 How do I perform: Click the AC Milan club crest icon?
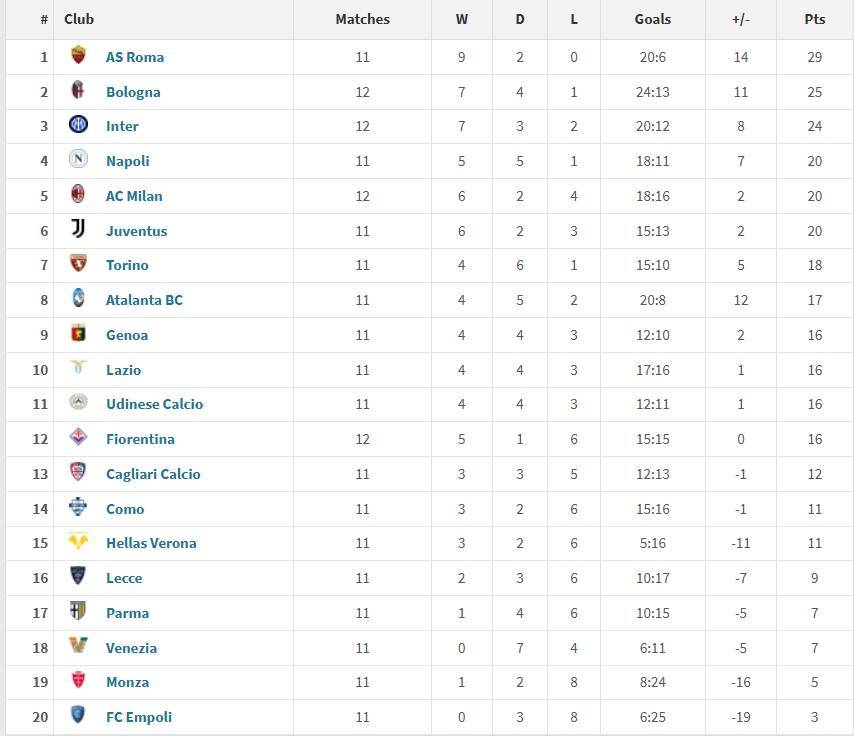point(78,195)
